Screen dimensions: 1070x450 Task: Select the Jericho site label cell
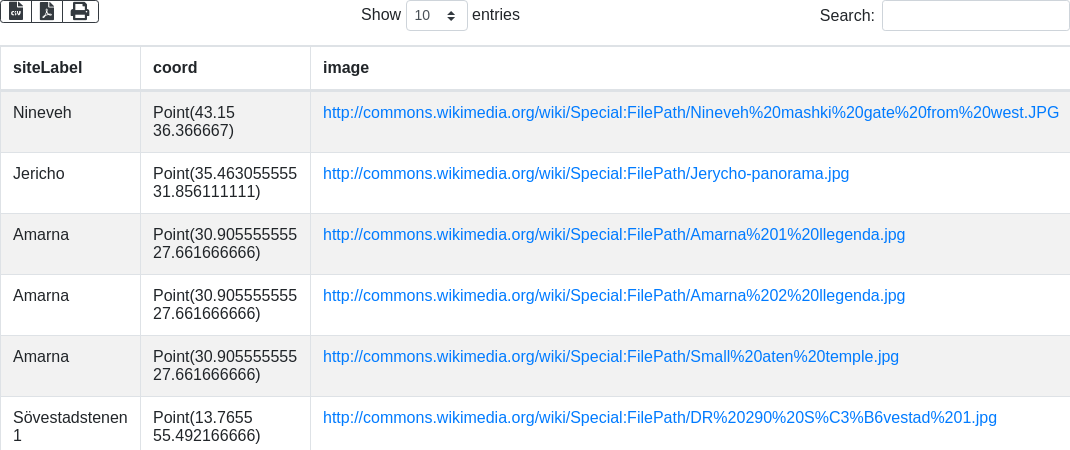coord(39,174)
